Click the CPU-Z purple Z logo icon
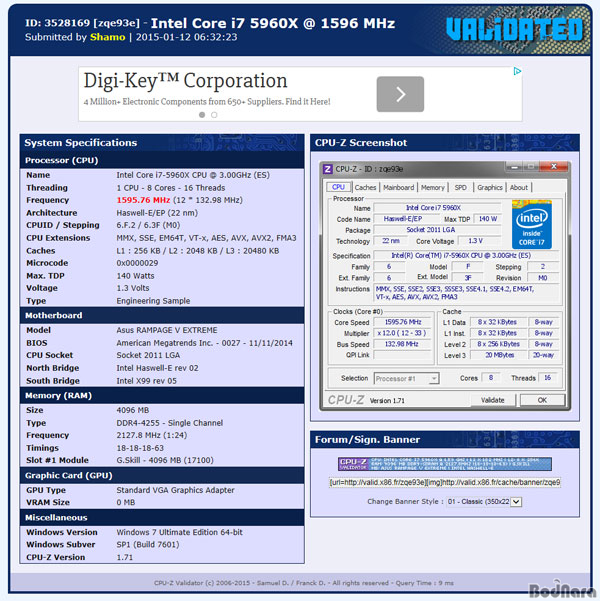600x601 pixels. coord(327,169)
